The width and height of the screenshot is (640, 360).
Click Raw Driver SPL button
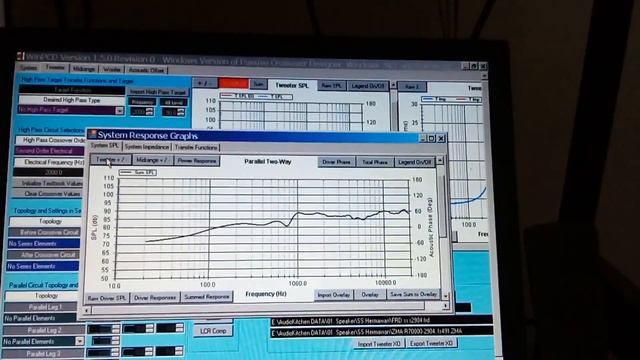click(107, 298)
